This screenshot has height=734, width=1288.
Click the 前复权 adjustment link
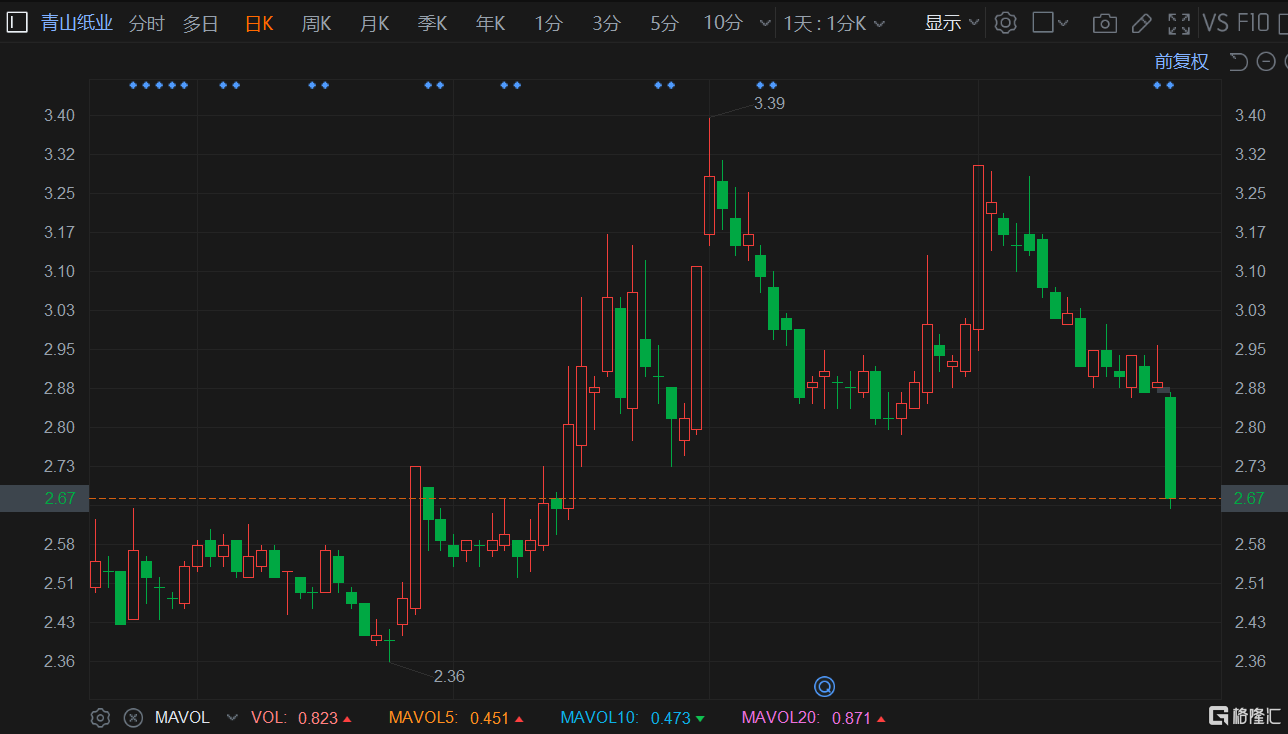click(x=1181, y=62)
